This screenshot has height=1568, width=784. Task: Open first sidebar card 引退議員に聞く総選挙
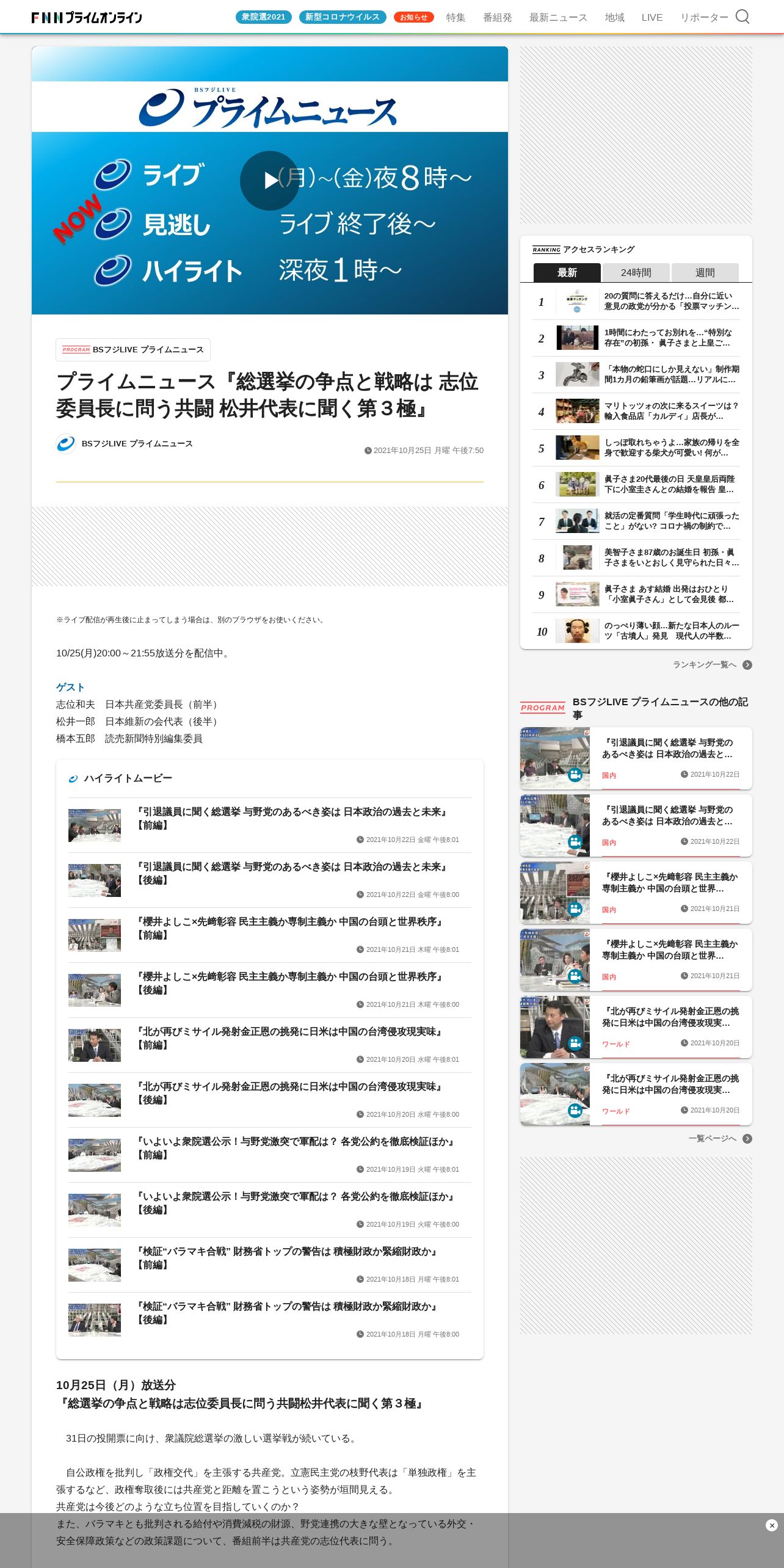(x=636, y=758)
